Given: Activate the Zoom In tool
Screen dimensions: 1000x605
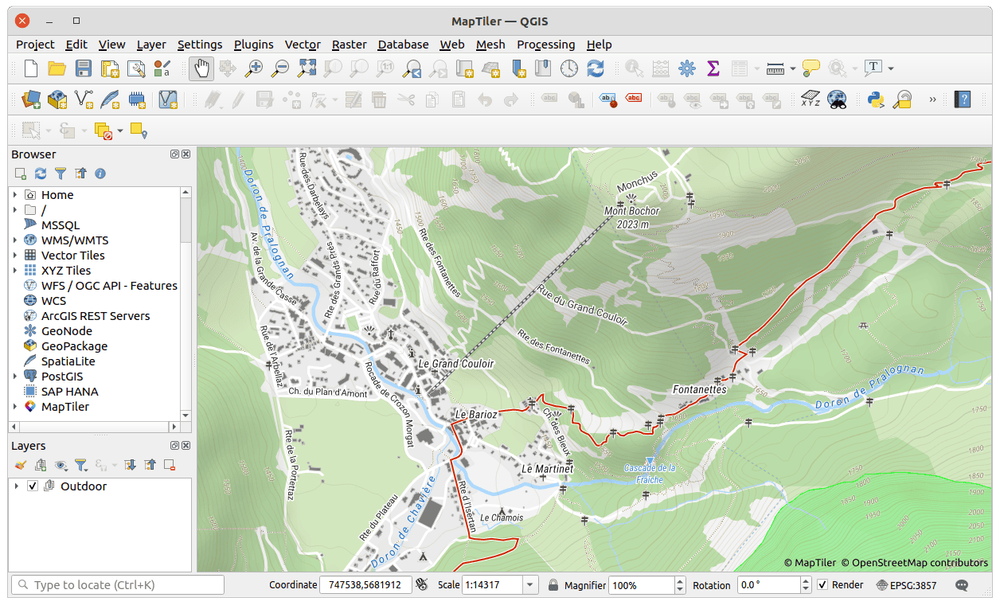Looking at the screenshot, I should 253,68.
